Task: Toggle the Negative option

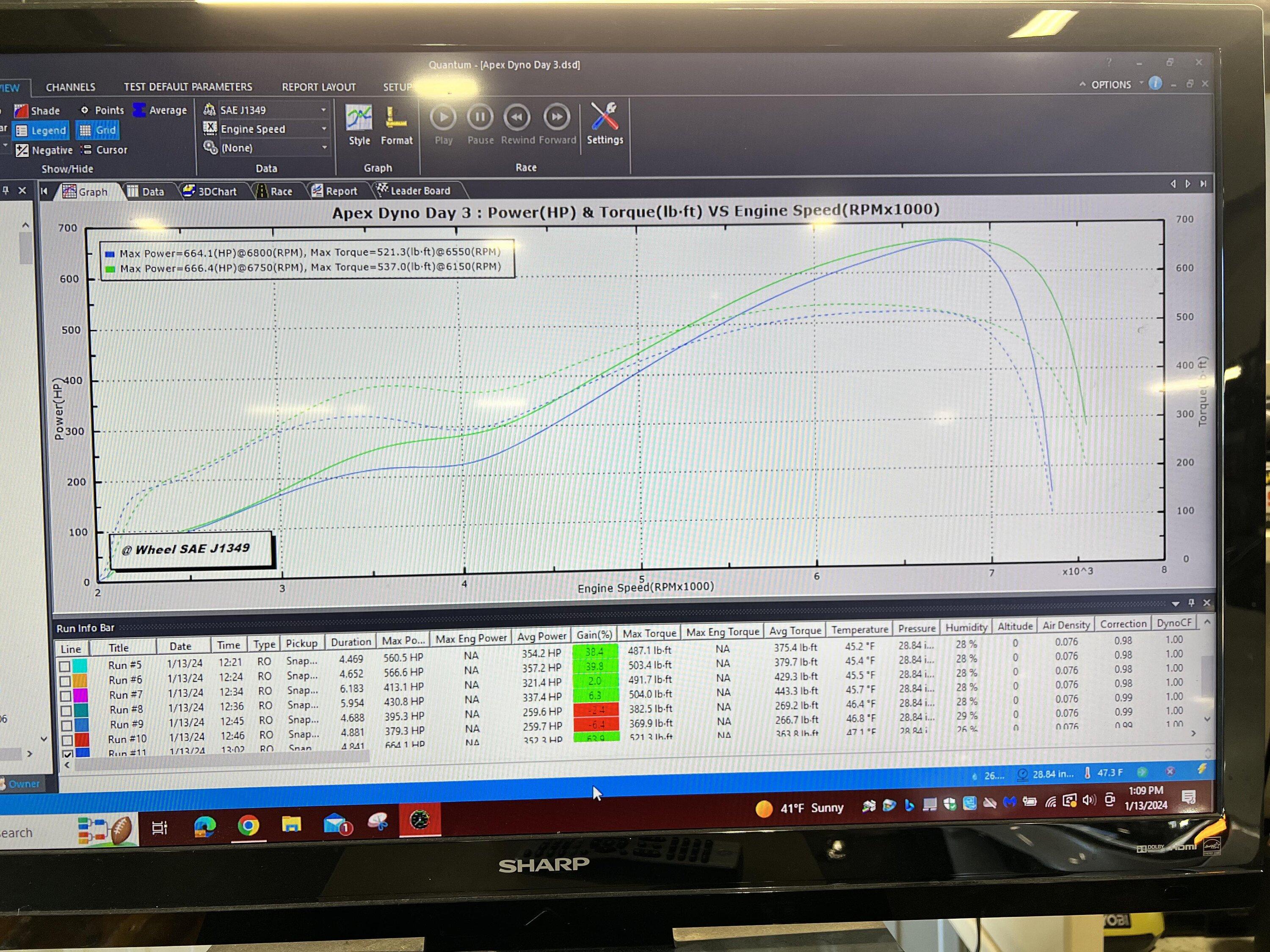Action: click(44, 150)
